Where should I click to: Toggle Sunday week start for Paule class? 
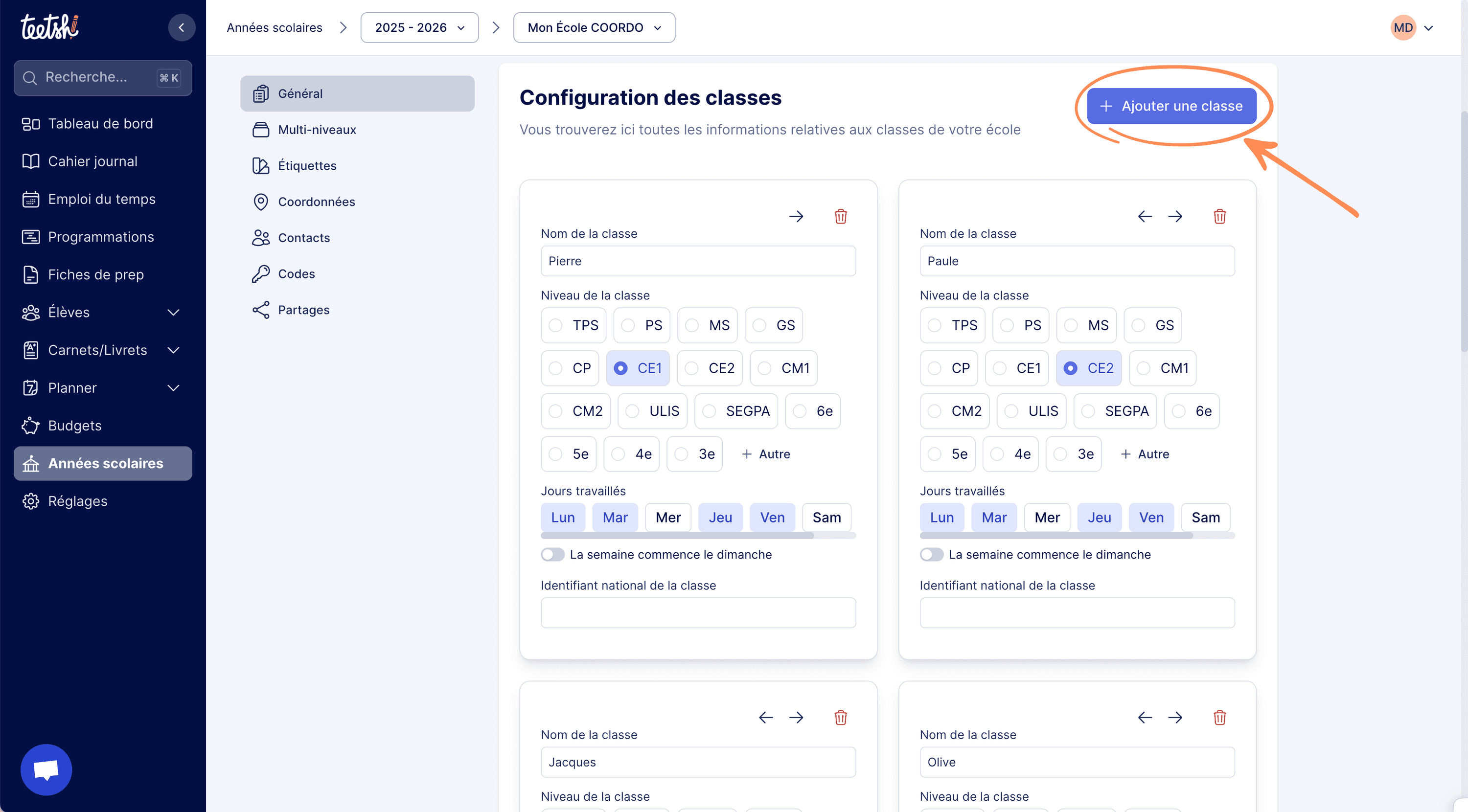[931, 554]
